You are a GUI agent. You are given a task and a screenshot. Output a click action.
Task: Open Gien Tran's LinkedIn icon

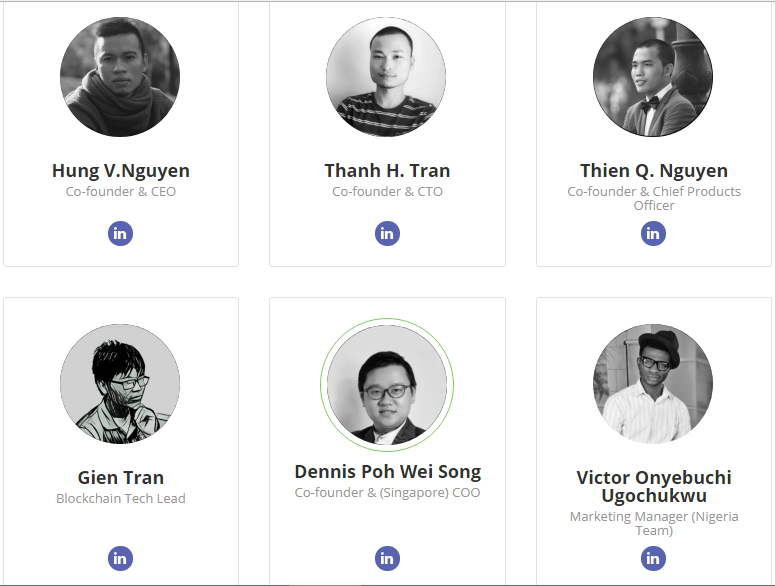120,559
